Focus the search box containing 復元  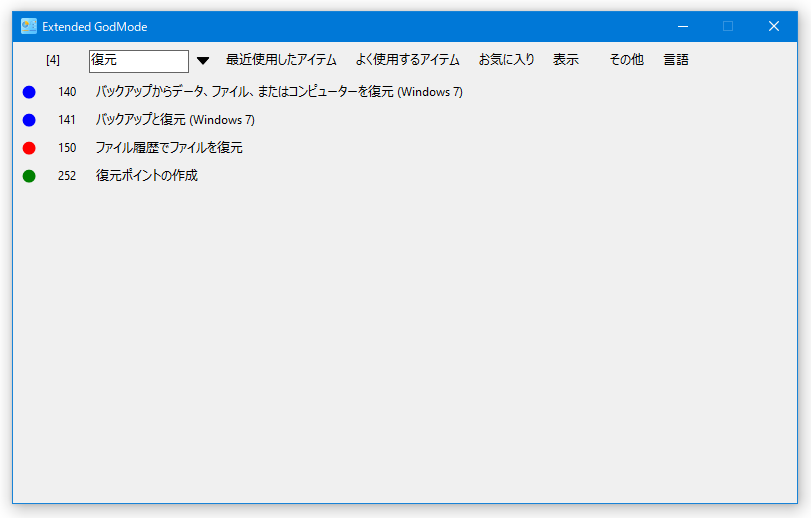(x=139, y=61)
